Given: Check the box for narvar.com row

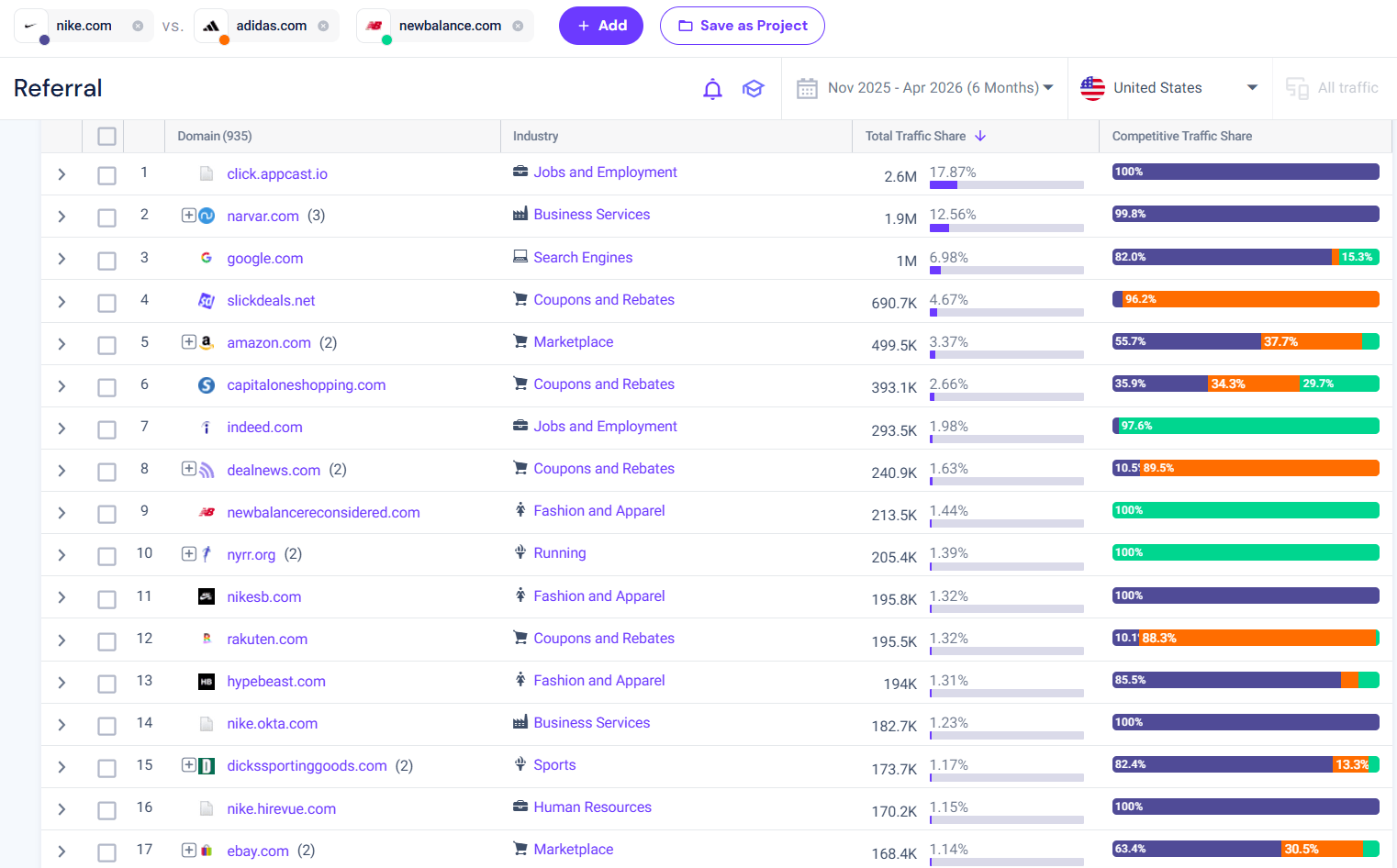Looking at the screenshot, I should (x=107, y=217).
